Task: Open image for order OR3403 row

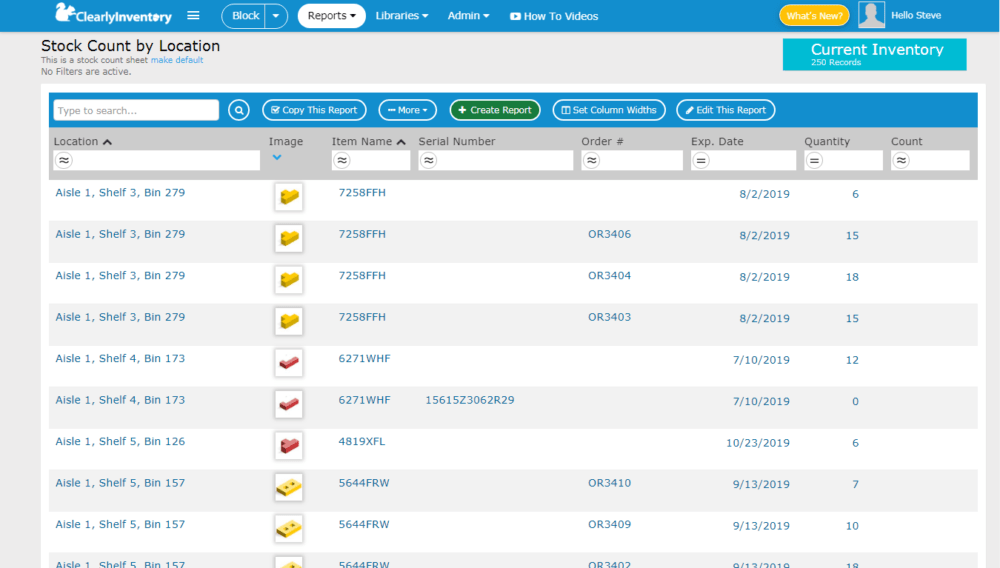Action: point(289,321)
